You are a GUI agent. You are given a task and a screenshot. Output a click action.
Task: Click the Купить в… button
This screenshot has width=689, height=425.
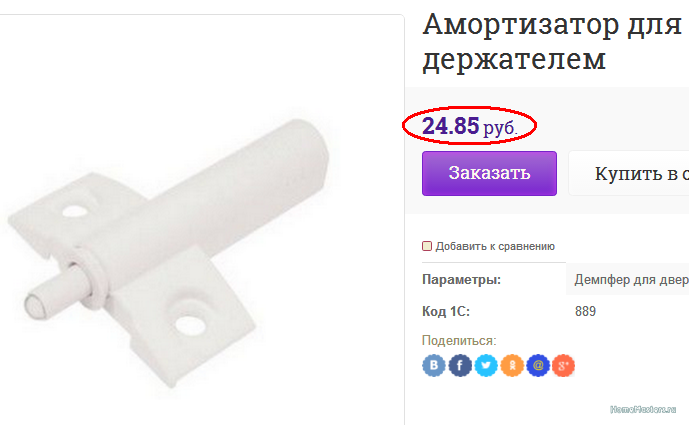coord(629,173)
